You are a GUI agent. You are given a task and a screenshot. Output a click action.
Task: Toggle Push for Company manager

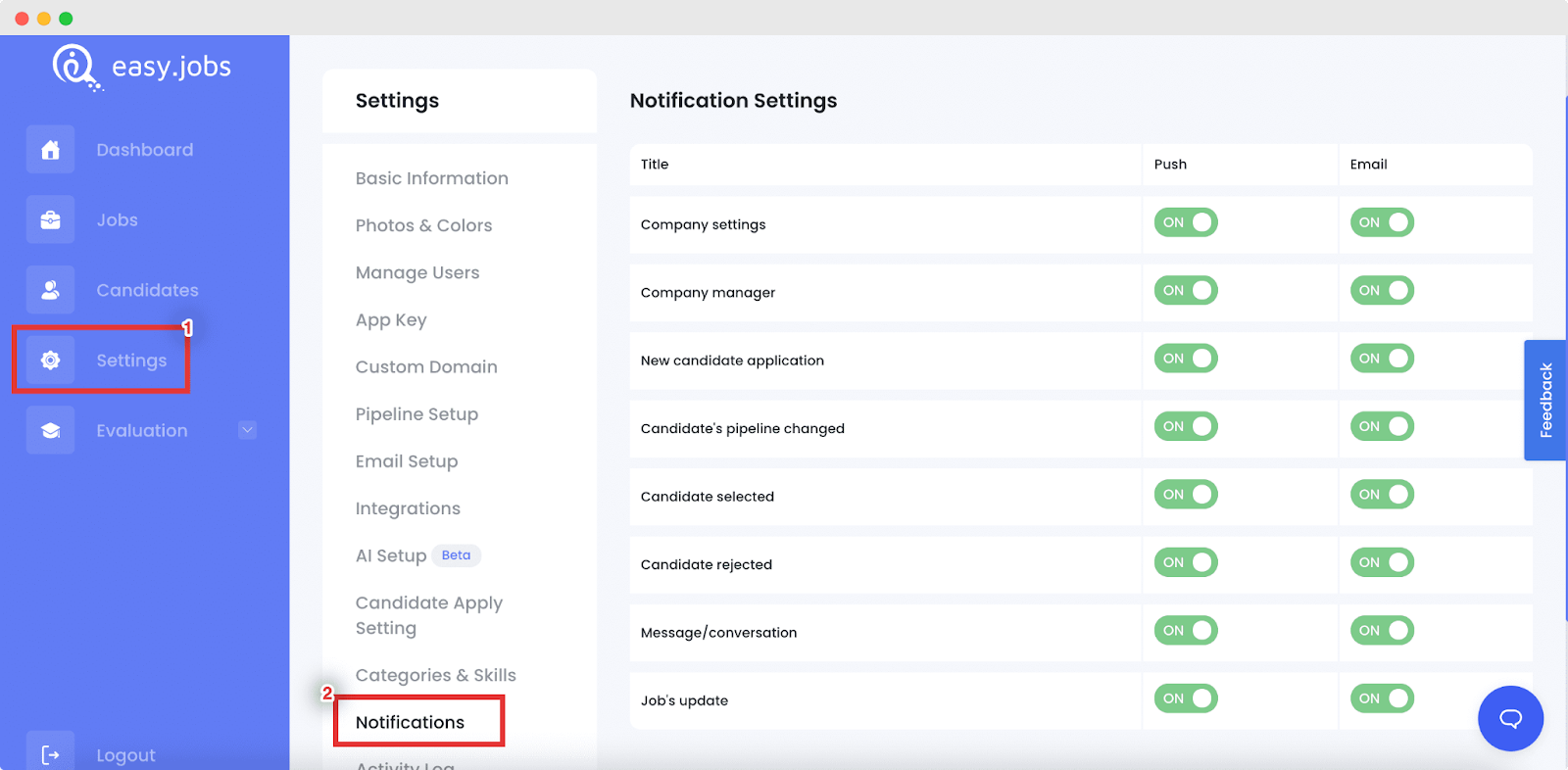[x=1186, y=290]
